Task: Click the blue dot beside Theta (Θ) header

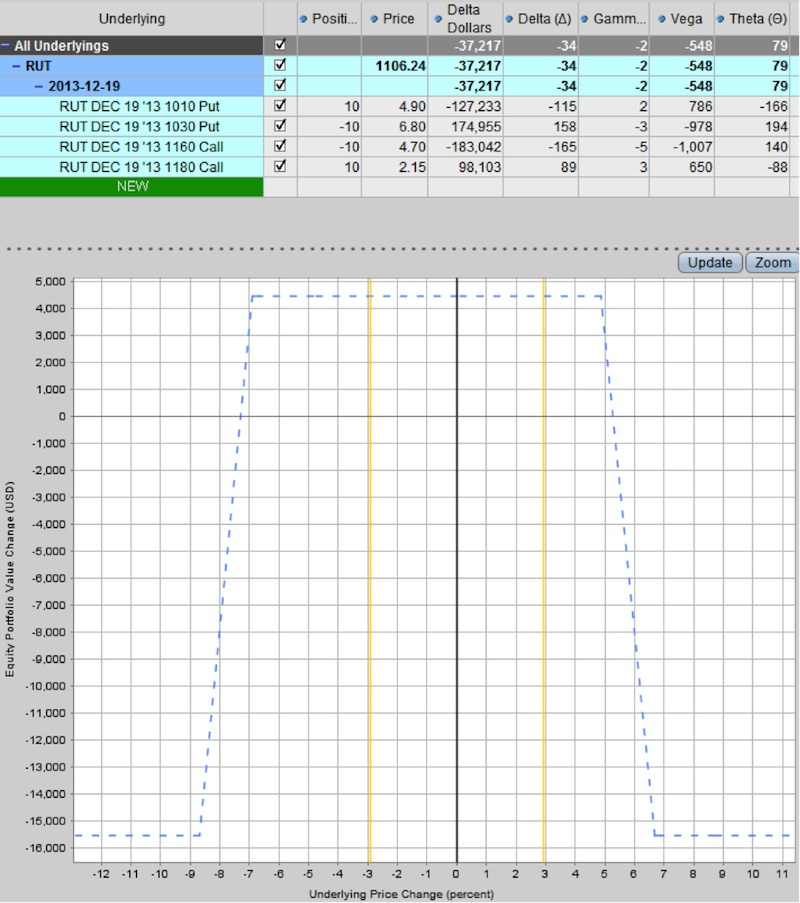Action: [720, 19]
